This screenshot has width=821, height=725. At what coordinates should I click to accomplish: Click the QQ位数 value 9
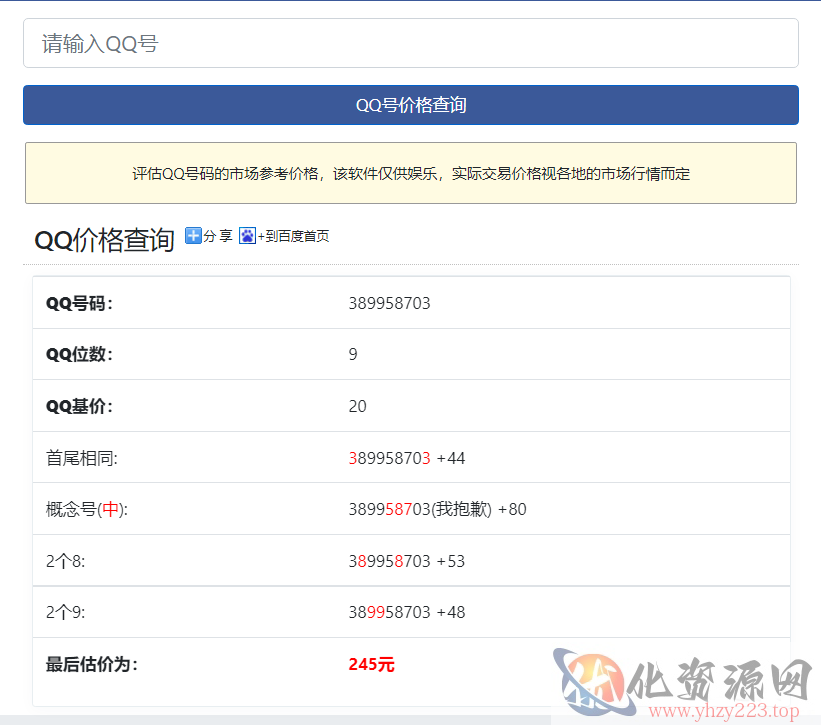point(353,354)
